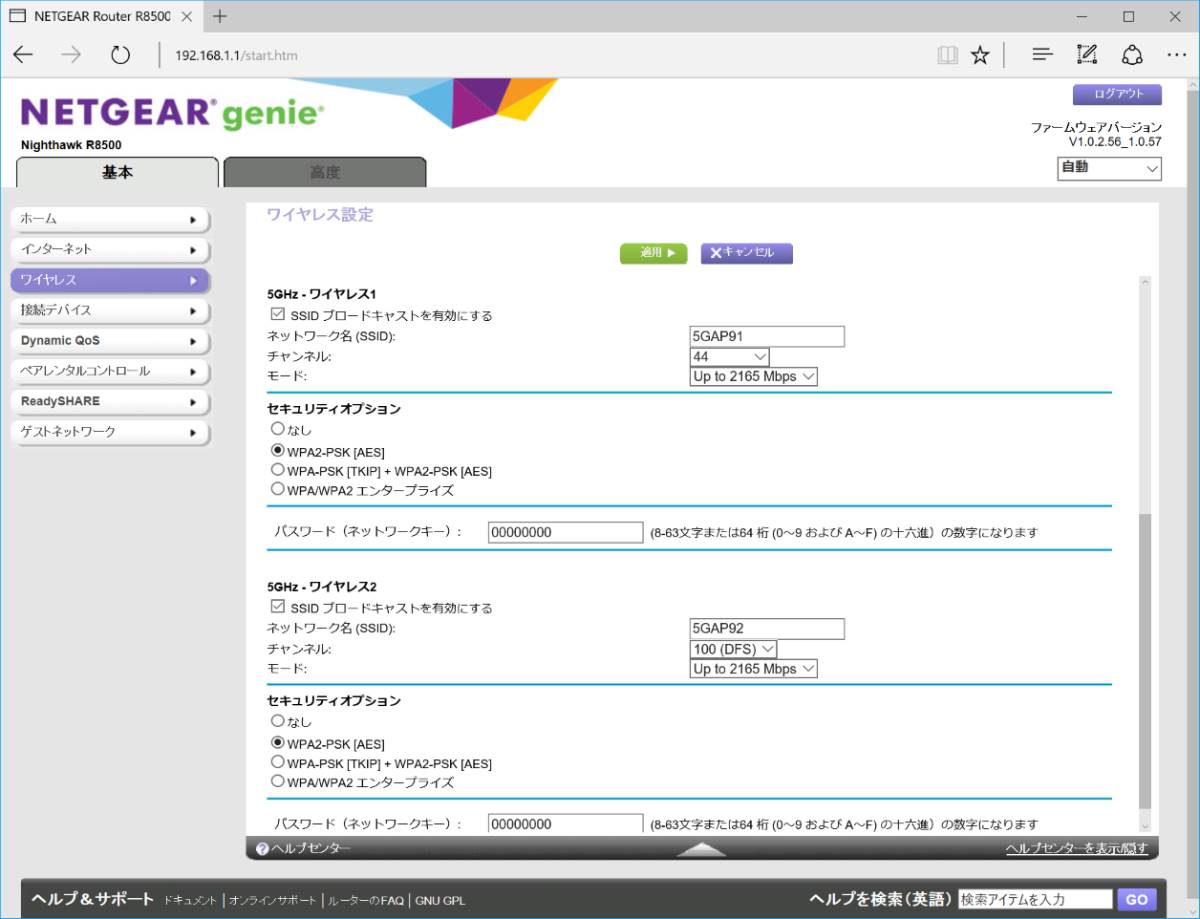Image resolution: width=1200 pixels, height=919 pixels.
Task: Switch to the 高度 tab
Action: [325, 172]
